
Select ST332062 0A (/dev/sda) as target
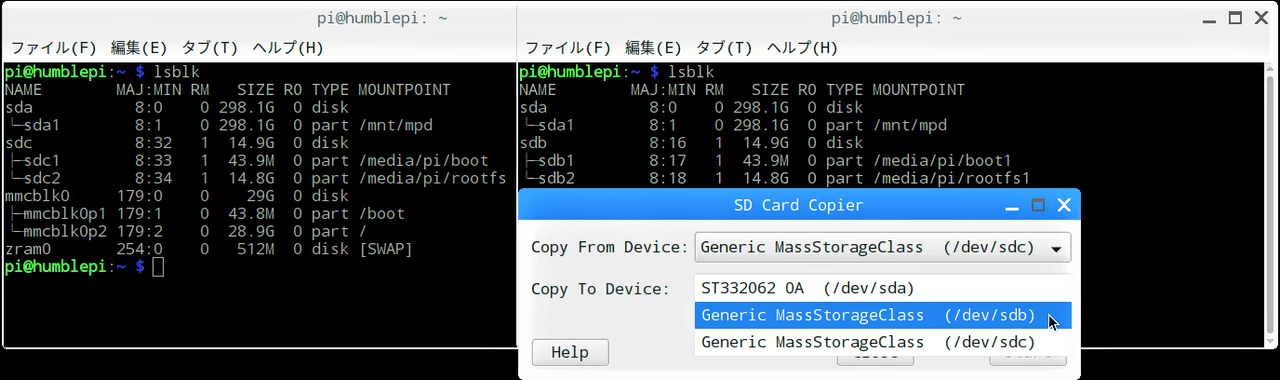[882, 288]
